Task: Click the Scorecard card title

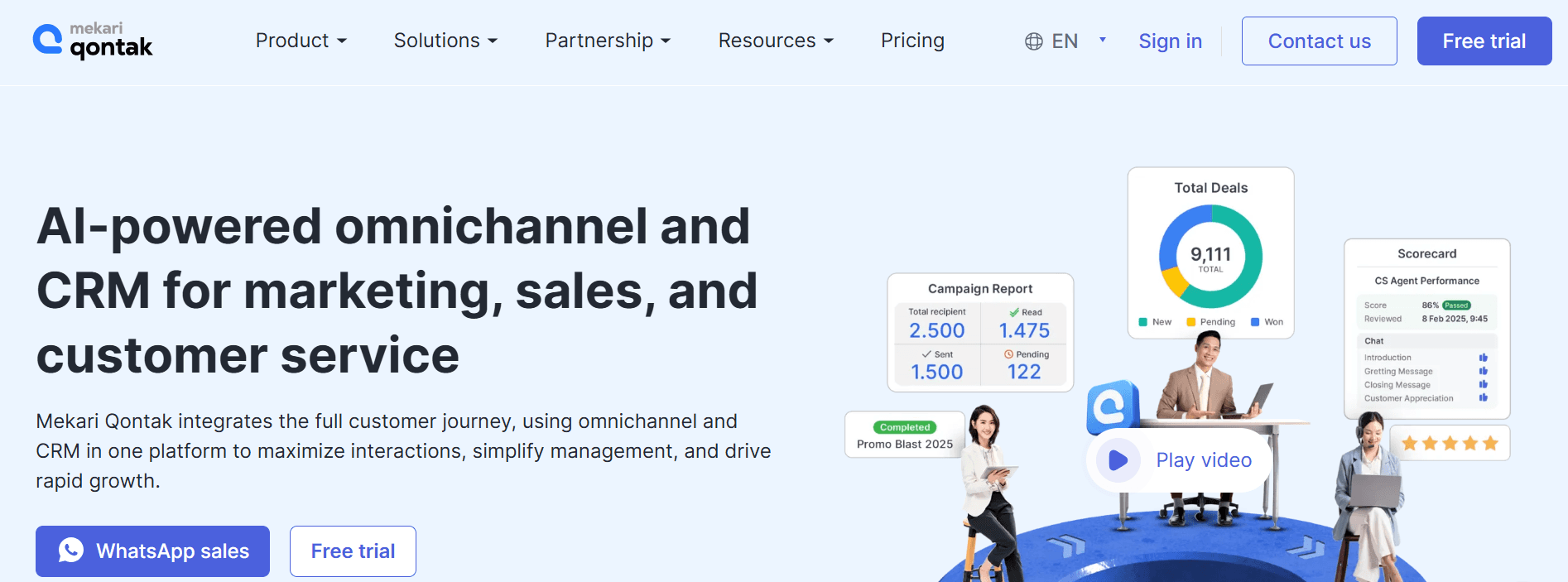Action: [x=1426, y=254]
